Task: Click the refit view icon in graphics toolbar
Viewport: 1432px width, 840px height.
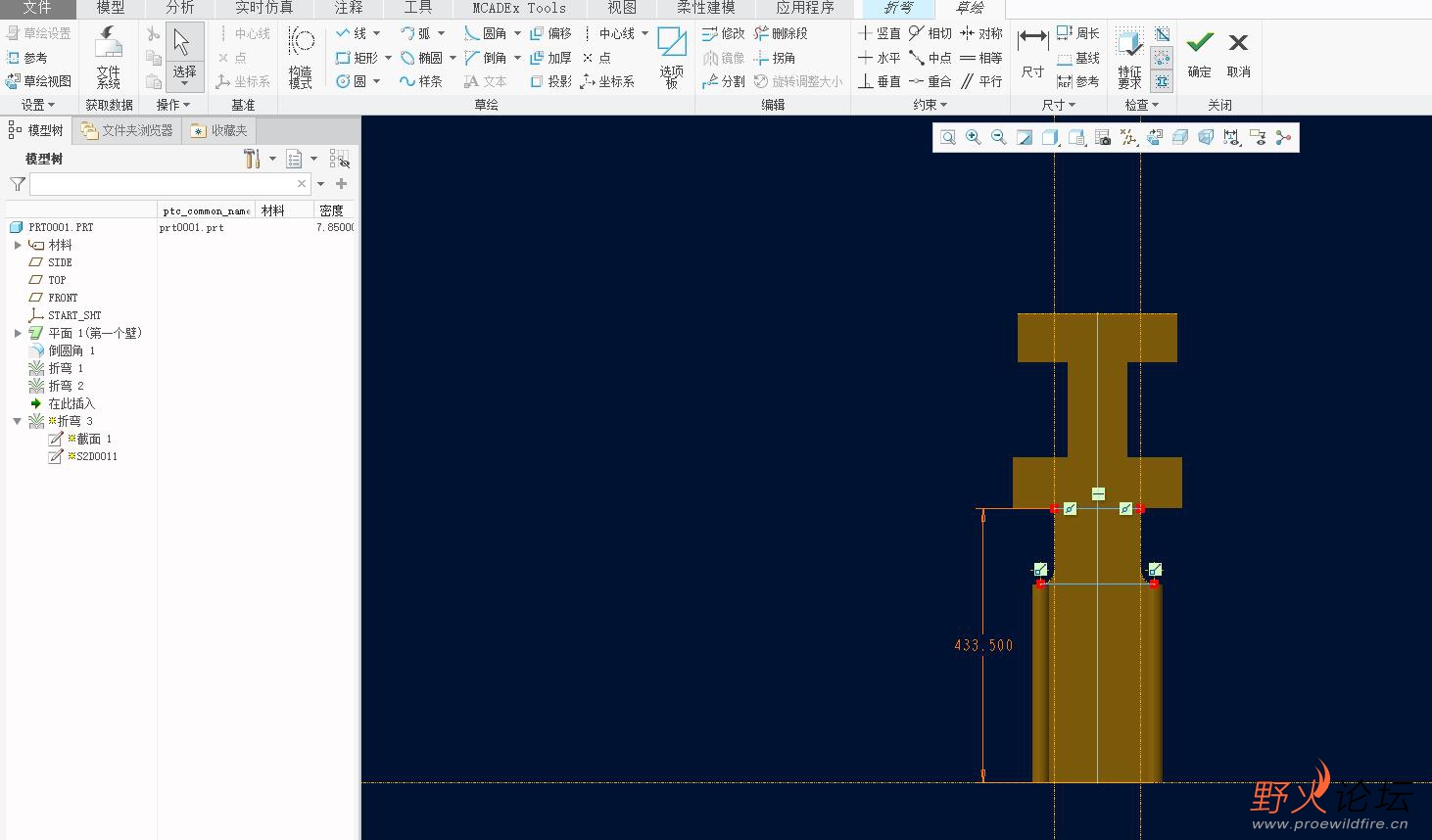Action: point(947,138)
